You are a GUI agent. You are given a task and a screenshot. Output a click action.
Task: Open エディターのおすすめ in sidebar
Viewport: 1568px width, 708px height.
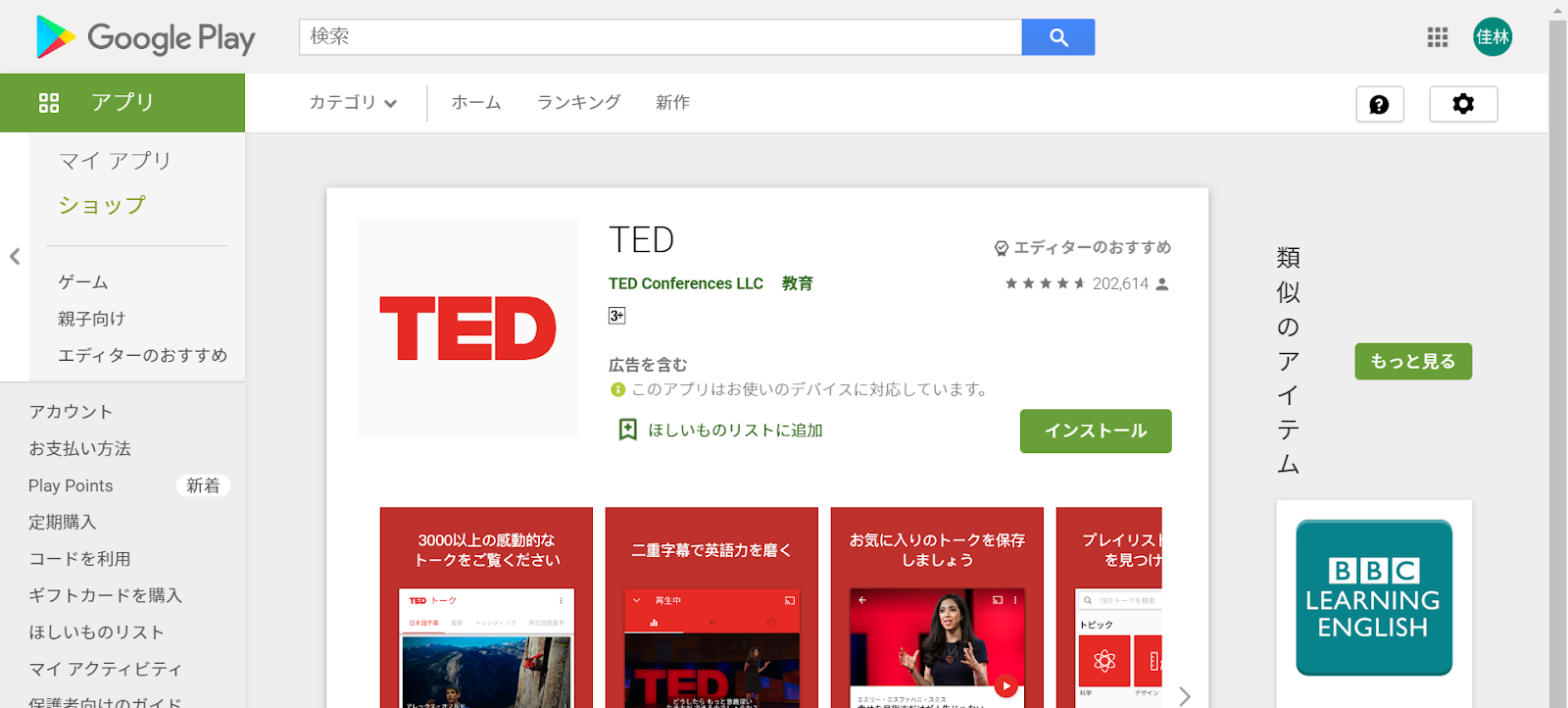[142, 355]
